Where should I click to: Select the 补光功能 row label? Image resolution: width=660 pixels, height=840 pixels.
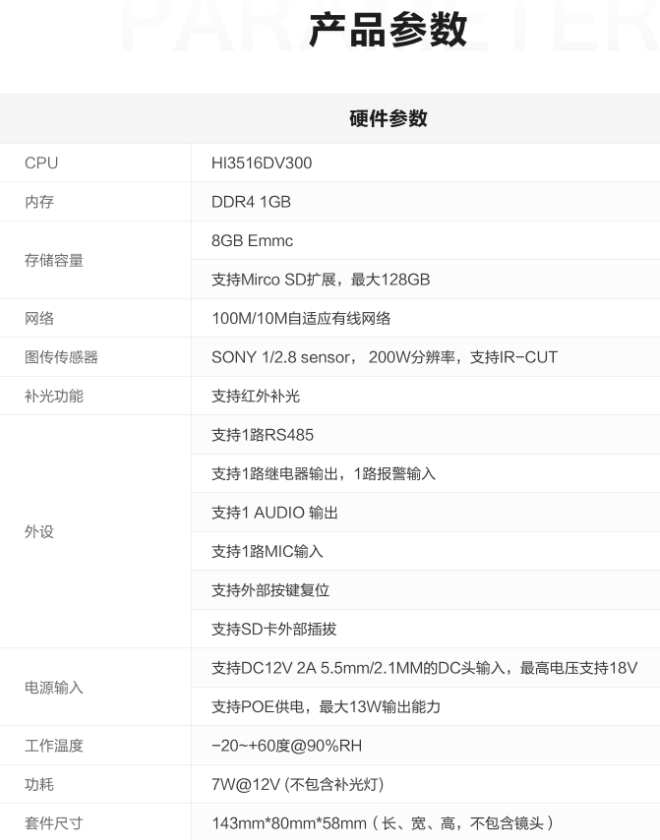tap(54, 396)
